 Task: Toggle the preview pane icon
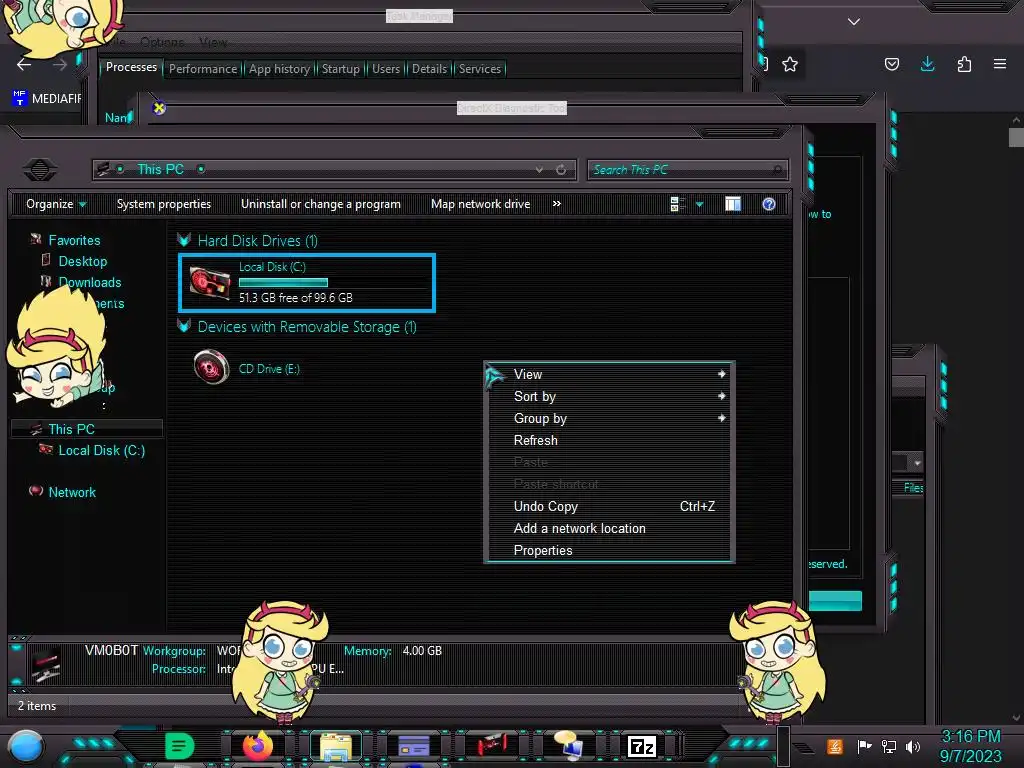pyautogui.click(x=733, y=204)
